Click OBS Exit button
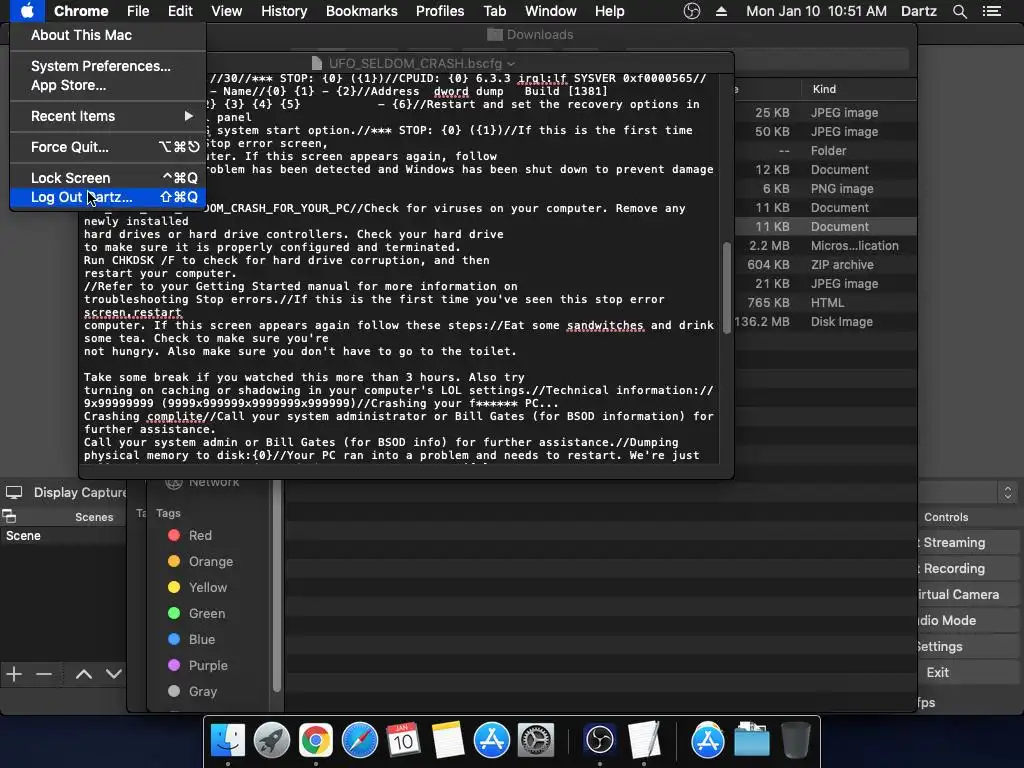Viewport: 1024px width, 768px height. point(967,673)
